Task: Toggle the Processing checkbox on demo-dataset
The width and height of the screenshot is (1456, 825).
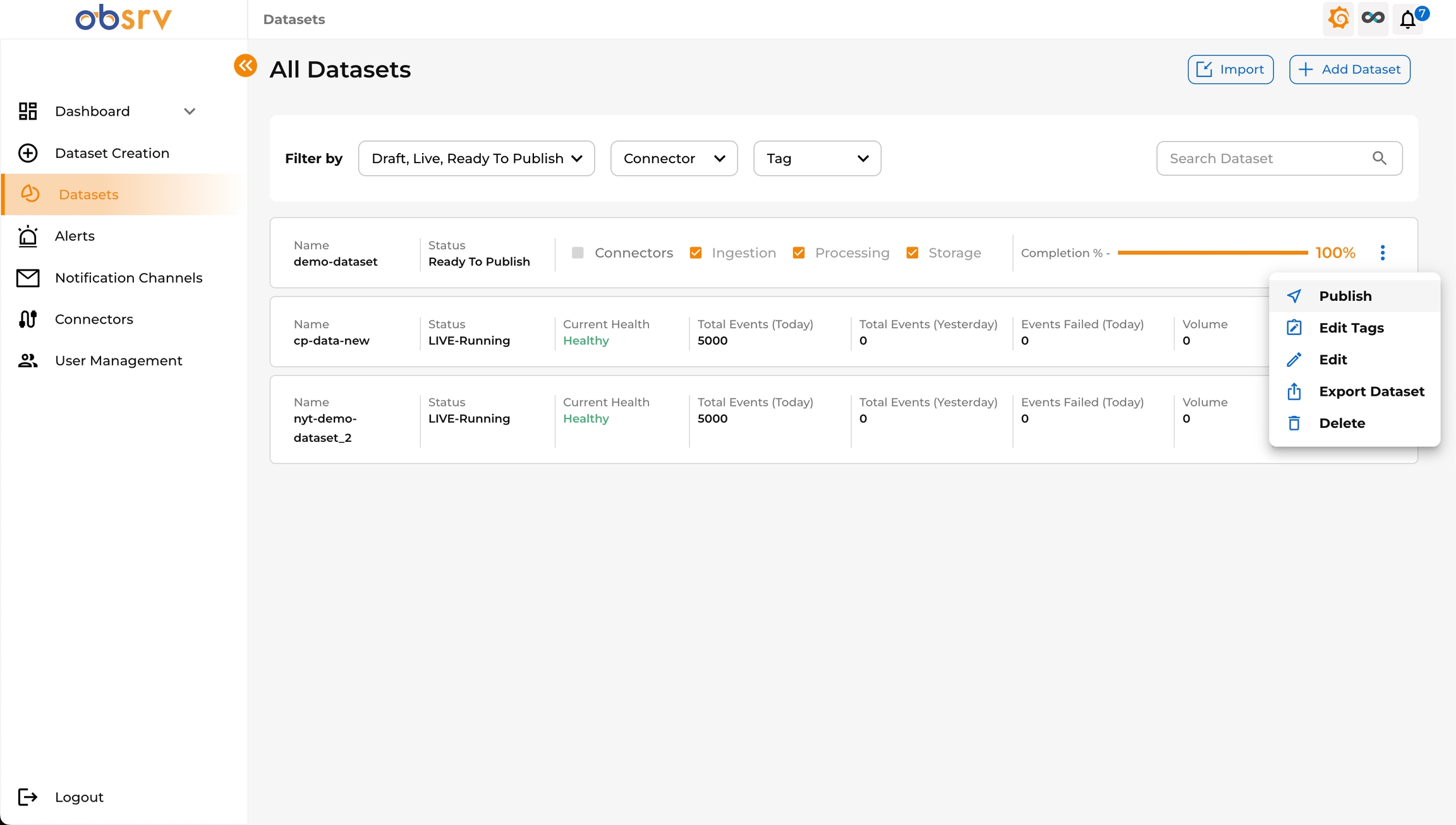Action: click(799, 253)
